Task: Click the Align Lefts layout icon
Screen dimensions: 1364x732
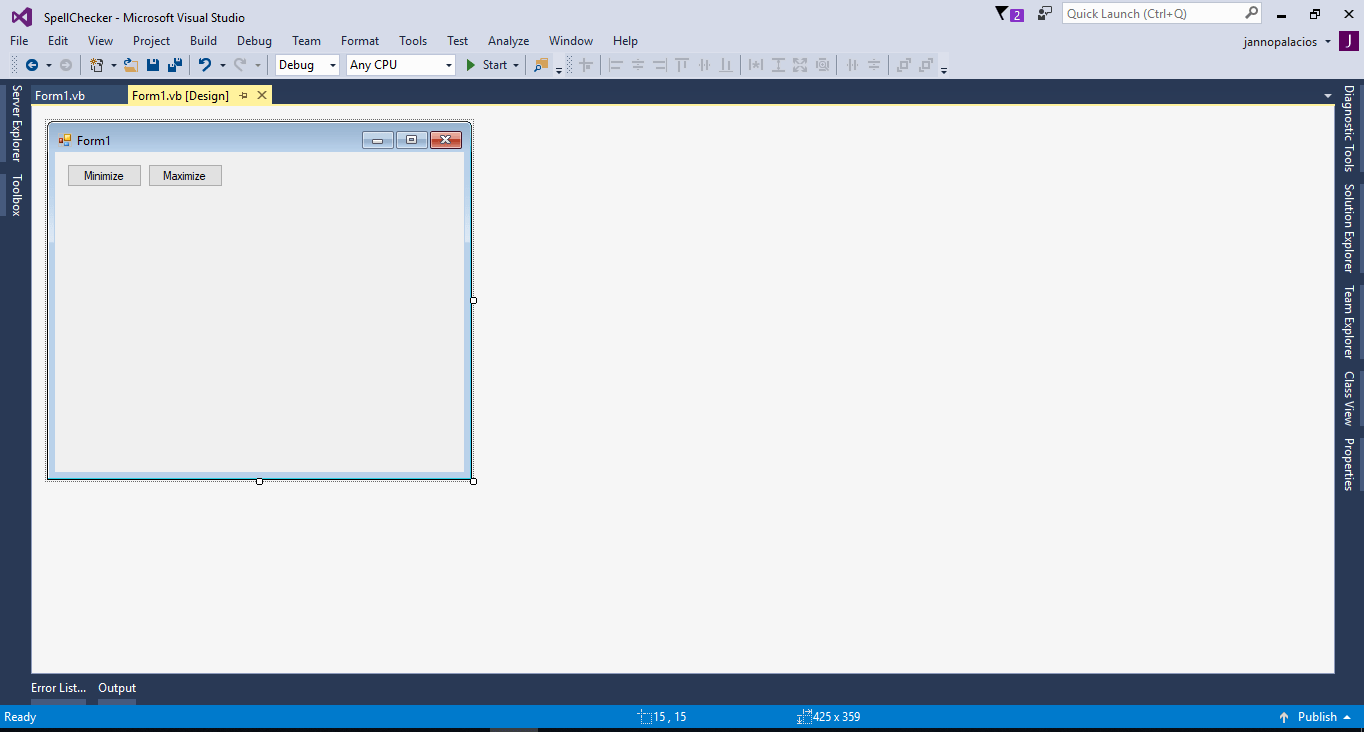Action: click(616, 65)
